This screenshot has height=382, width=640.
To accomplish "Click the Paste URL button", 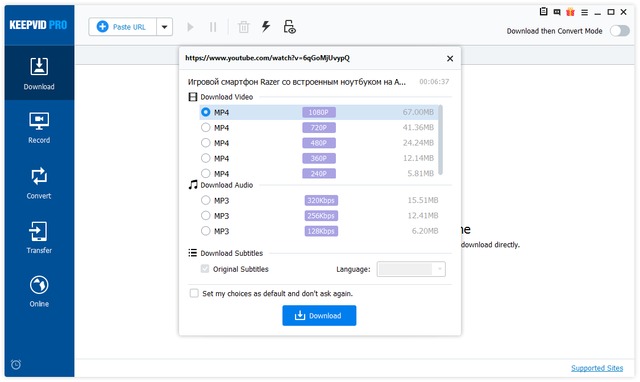I will click(122, 27).
